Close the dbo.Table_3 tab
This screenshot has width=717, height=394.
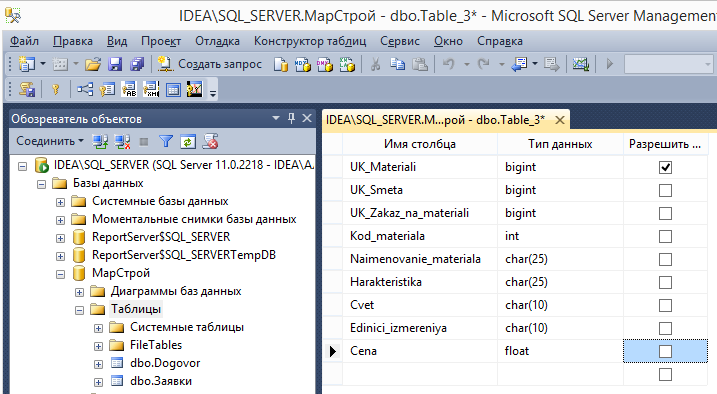point(560,120)
